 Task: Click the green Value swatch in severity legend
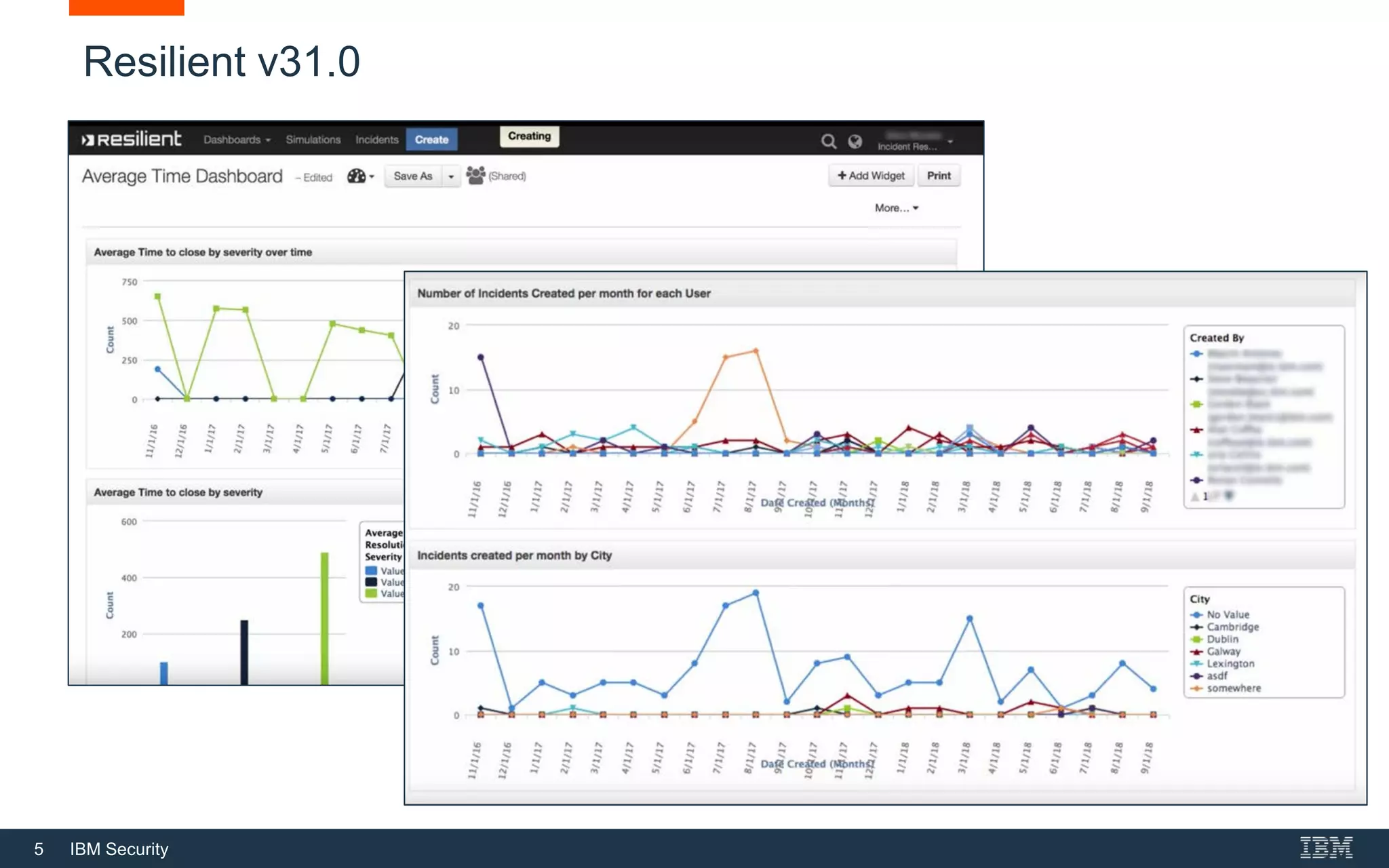point(371,593)
